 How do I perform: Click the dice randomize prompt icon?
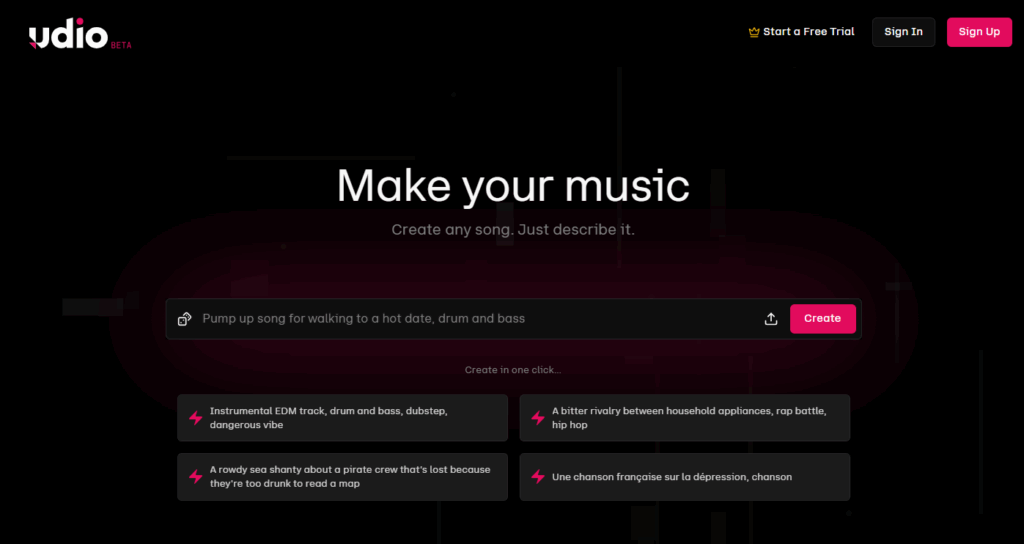pos(184,319)
